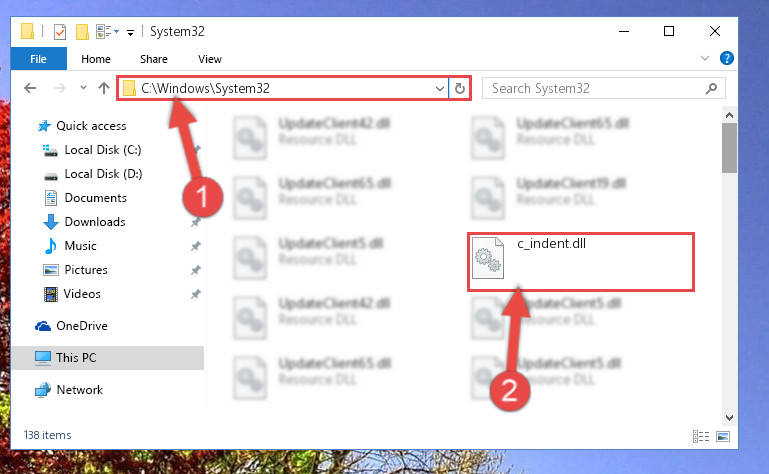Open the File menu
The width and height of the screenshot is (769, 474).
(x=38, y=59)
